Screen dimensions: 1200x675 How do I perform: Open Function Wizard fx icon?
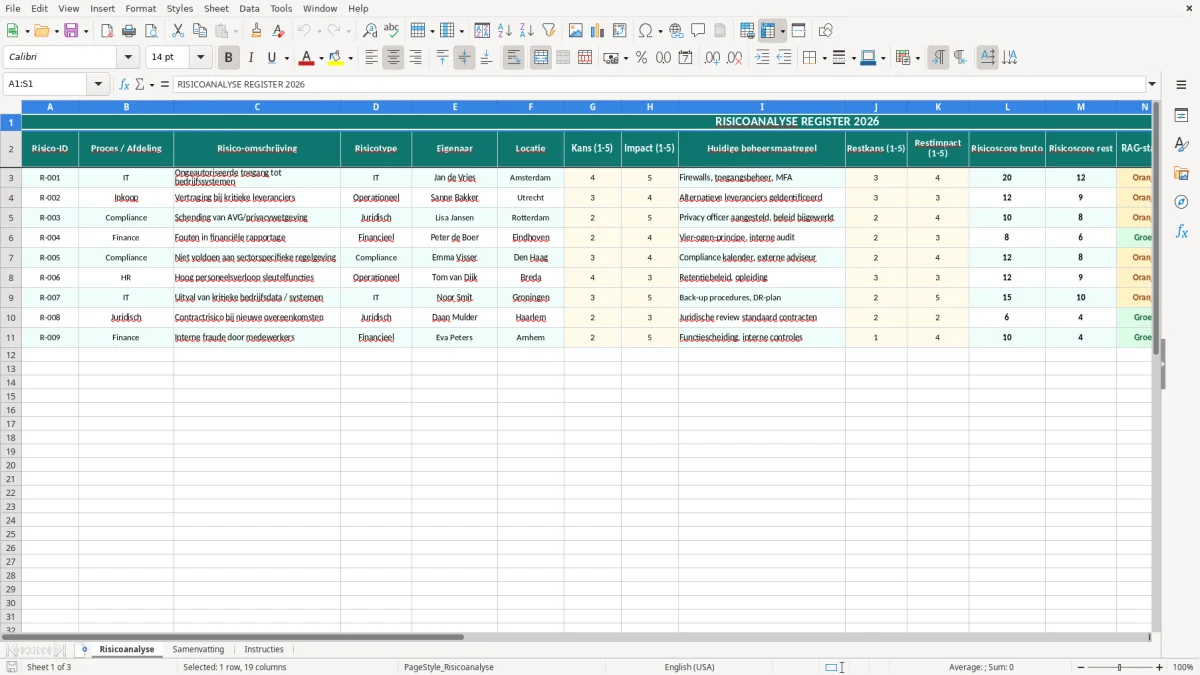[125, 84]
